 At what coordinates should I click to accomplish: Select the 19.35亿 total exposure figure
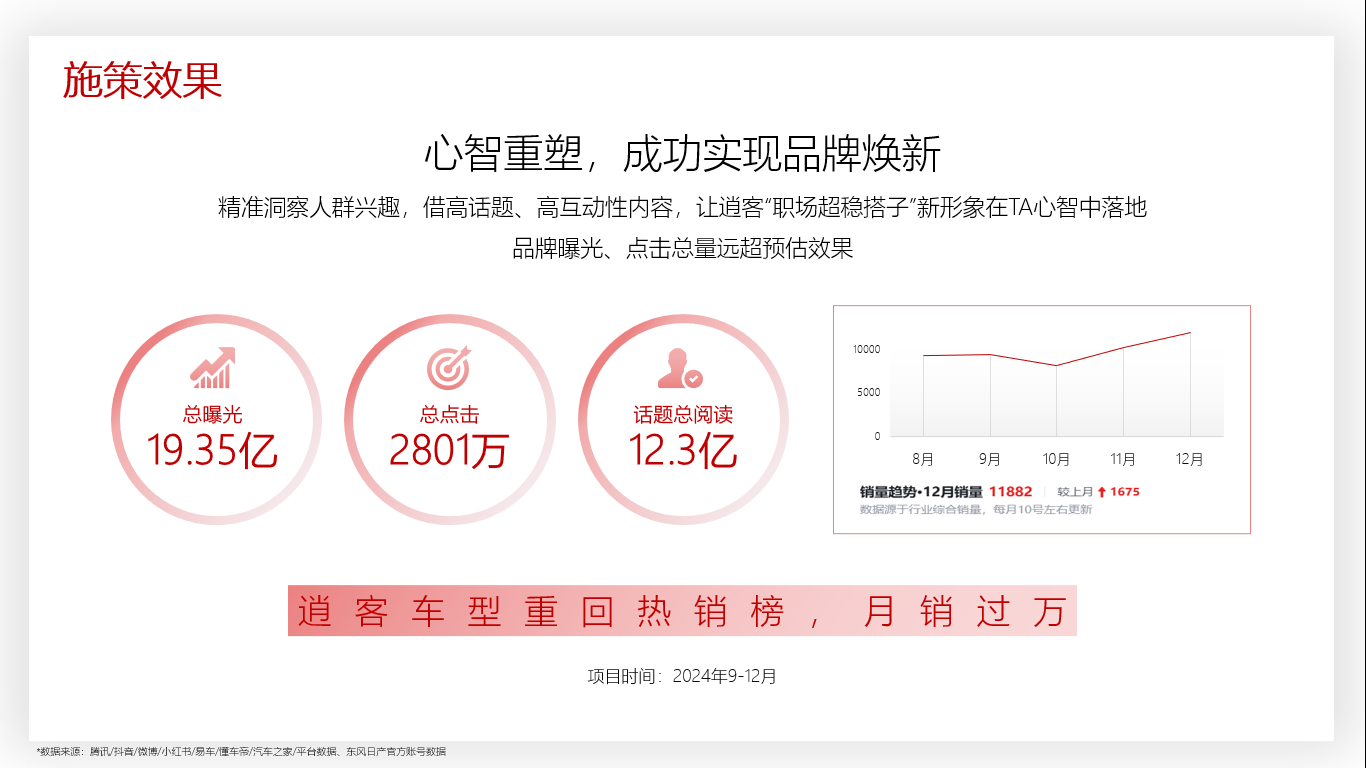tap(212, 451)
